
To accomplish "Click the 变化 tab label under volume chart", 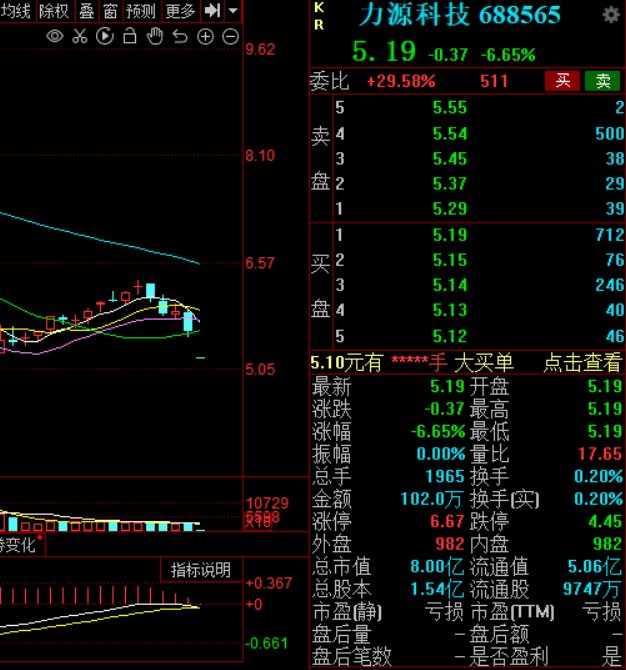I will pos(17,545).
